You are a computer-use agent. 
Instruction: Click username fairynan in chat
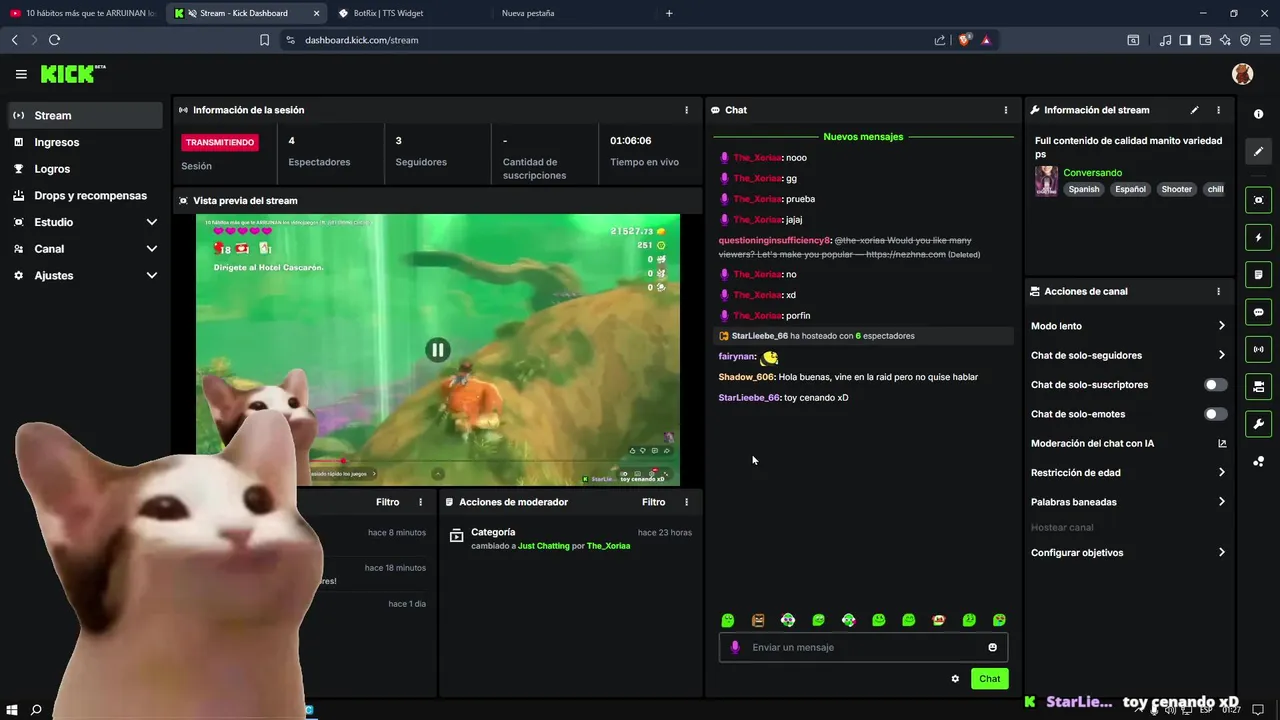tap(736, 356)
